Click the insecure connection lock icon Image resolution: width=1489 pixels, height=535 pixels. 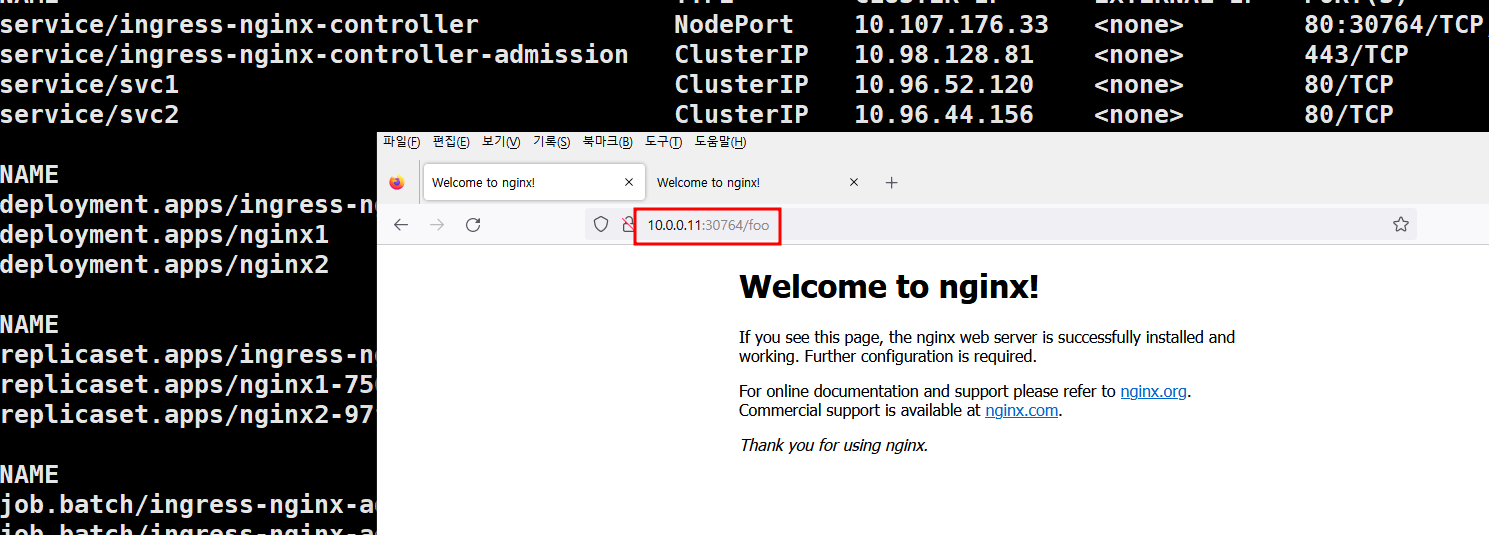(628, 225)
